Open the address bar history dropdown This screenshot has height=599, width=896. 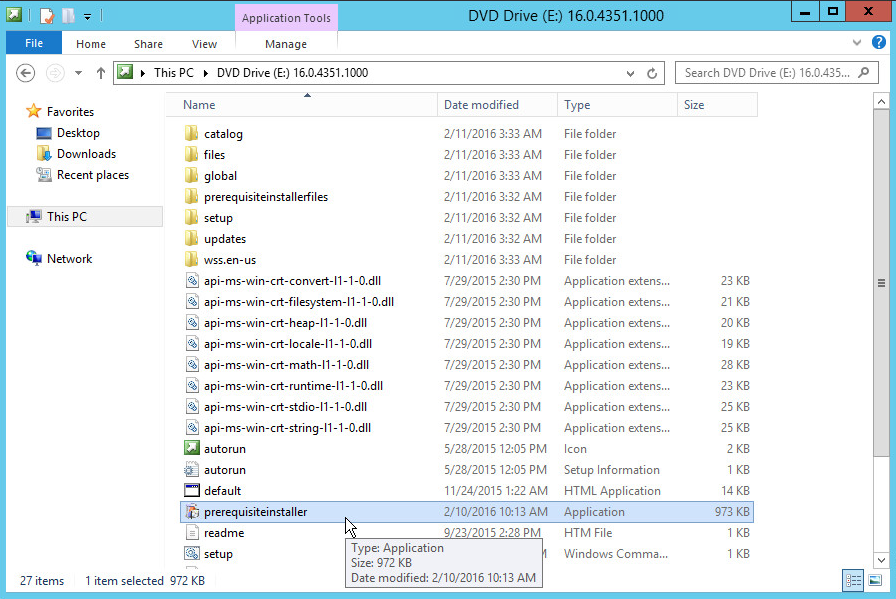tap(630, 73)
